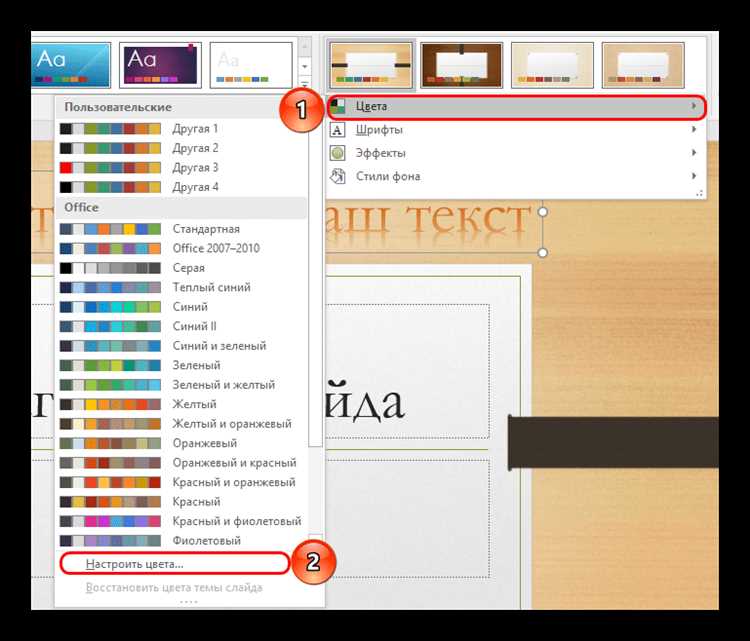Choose the dark brown variant thumbnail
Screen dimensions: 750x641
(462, 65)
